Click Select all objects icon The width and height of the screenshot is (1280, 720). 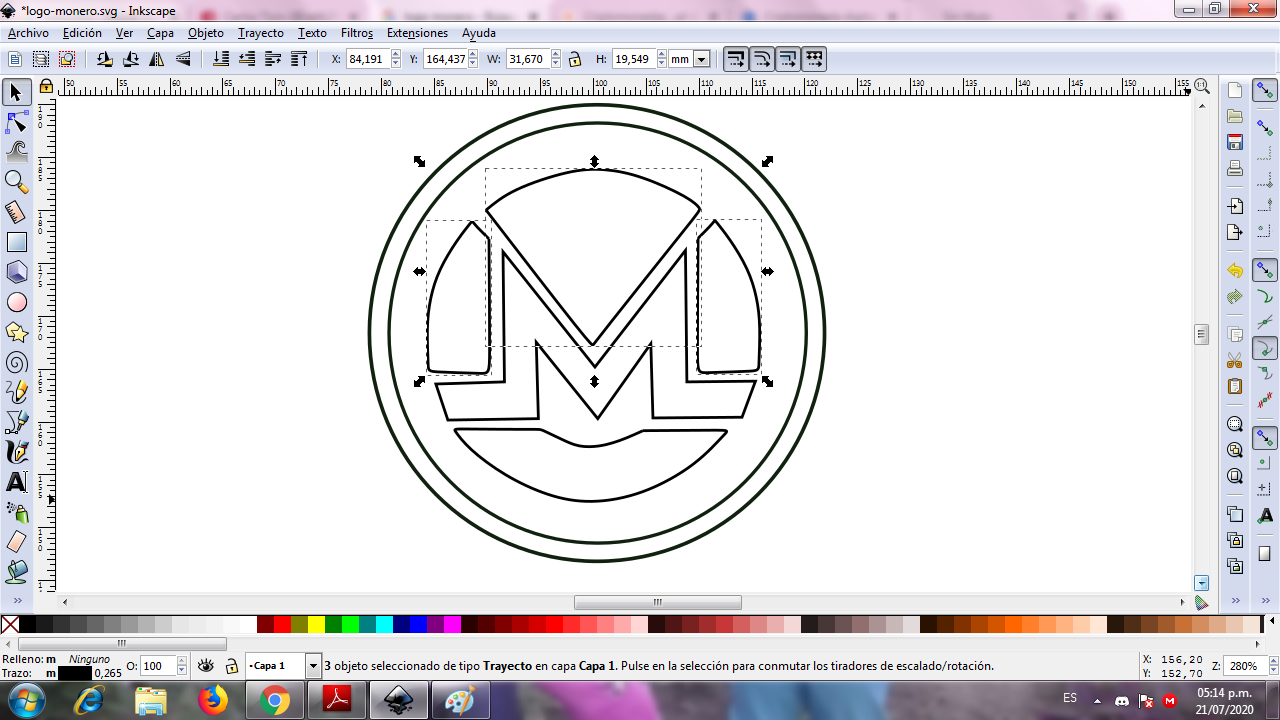[x=15, y=59]
